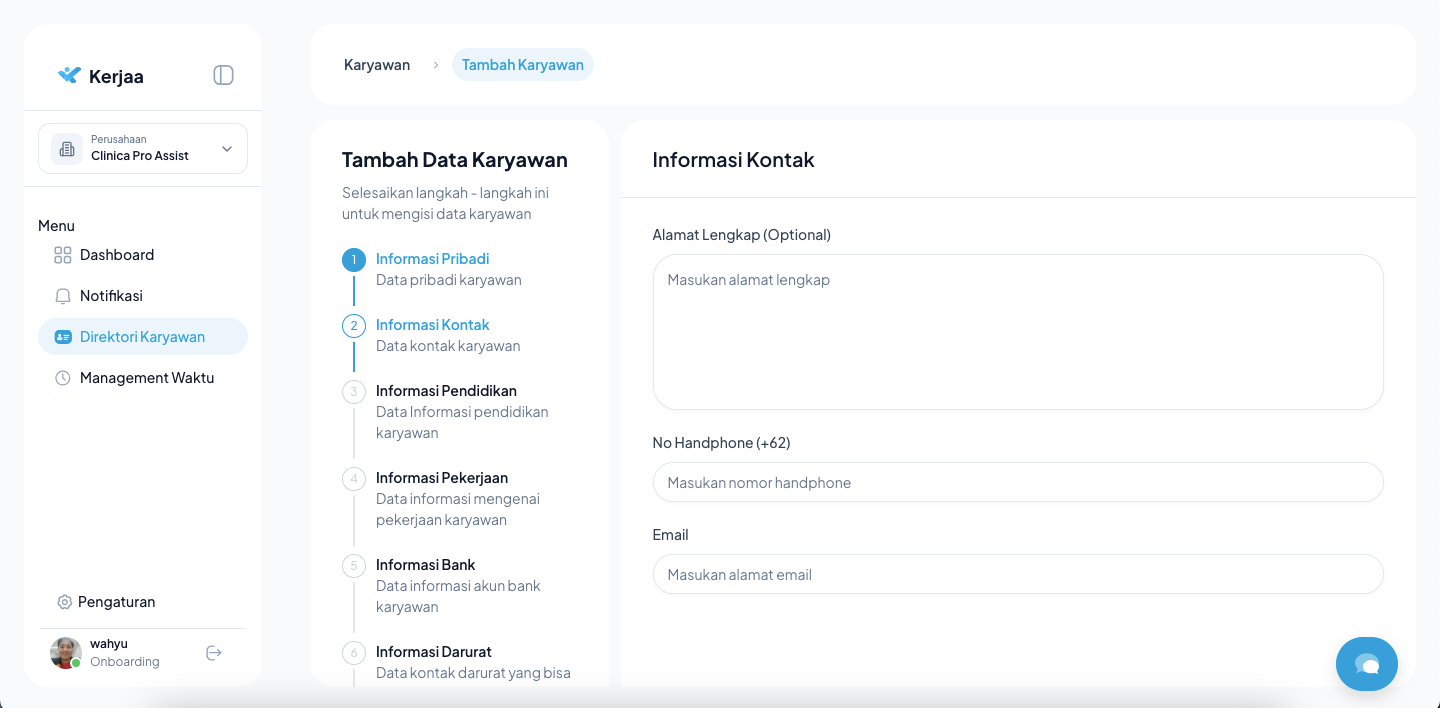1440x708 pixels.
Task: Open Direktori Karyawan menu item
Action: tap(142, 337)
